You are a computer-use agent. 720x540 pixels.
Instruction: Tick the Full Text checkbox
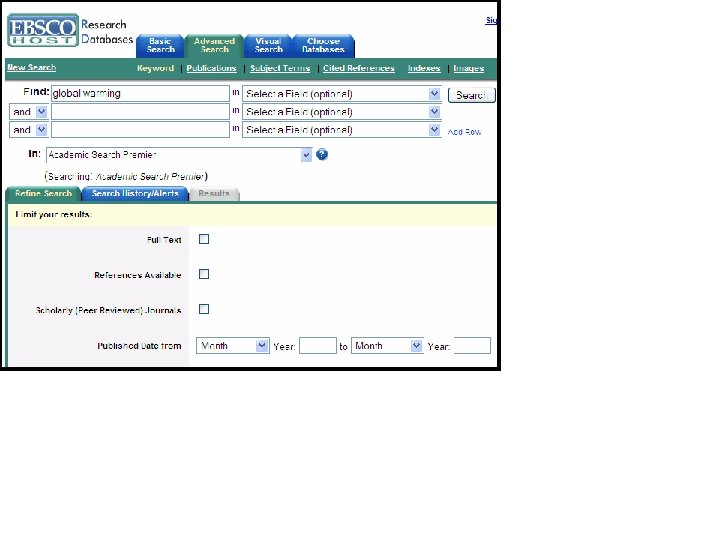coord(204,239)
